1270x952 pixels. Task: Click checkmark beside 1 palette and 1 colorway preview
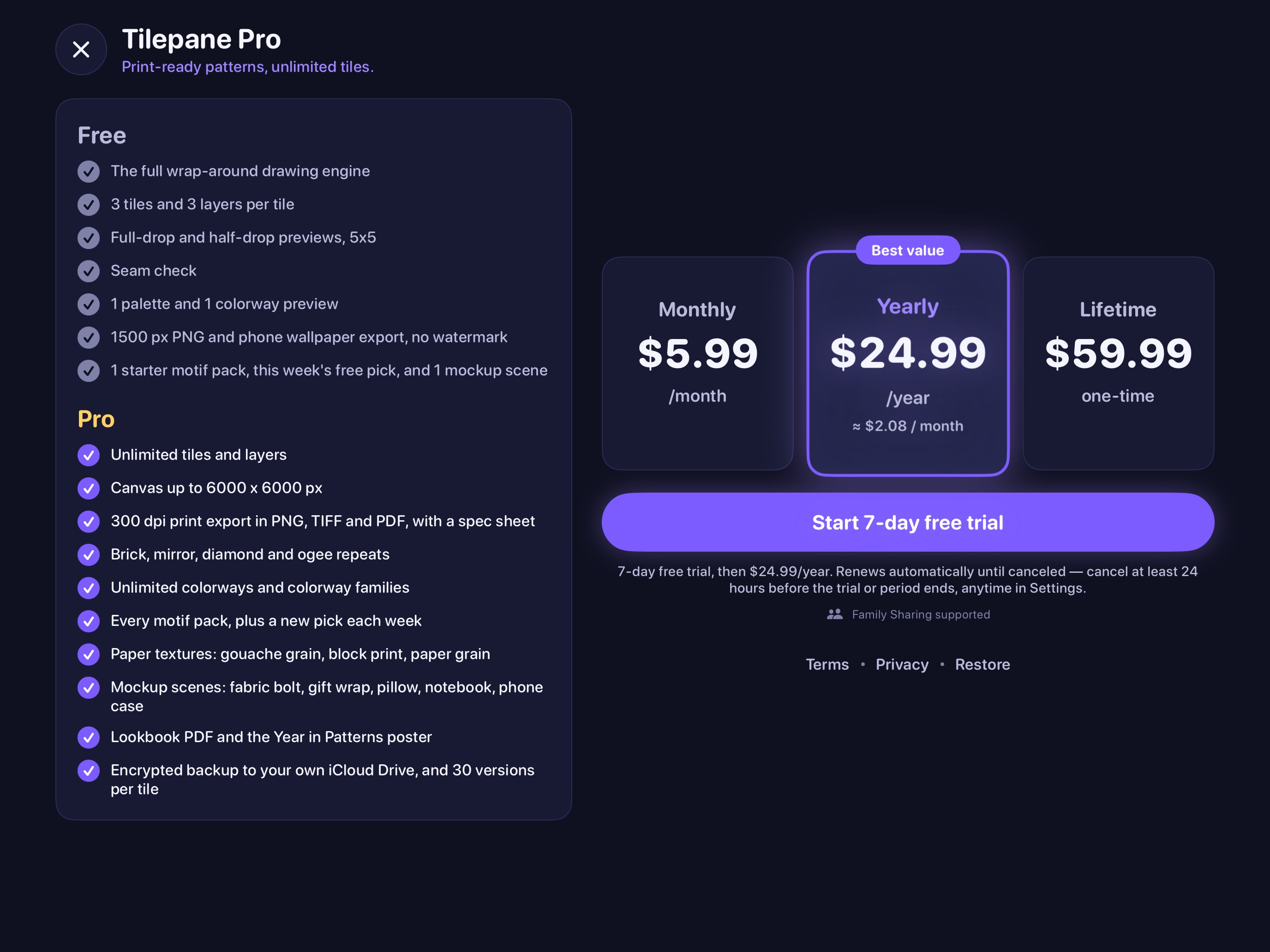pos(89,304)
